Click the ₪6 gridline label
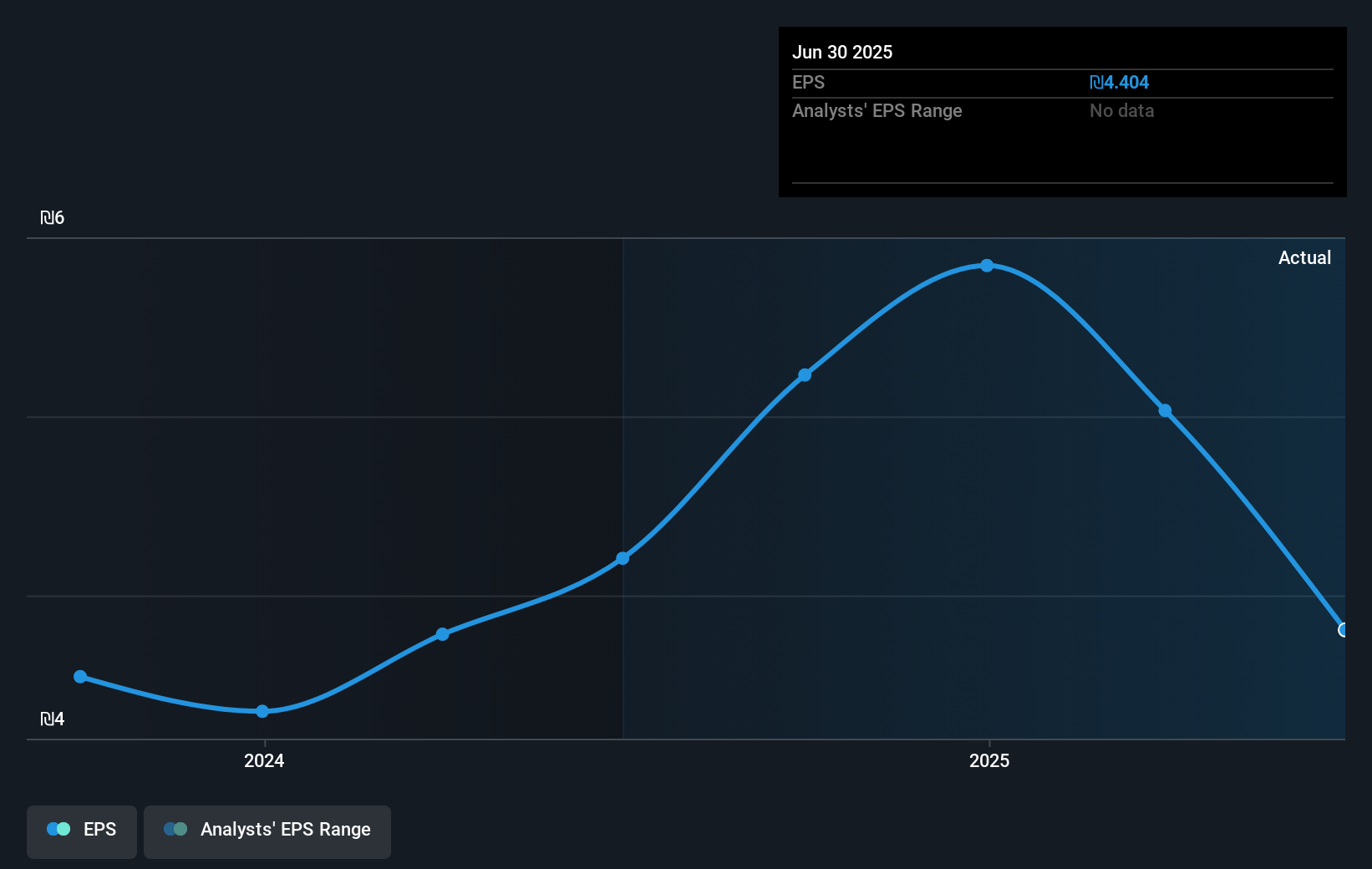 (53, 217)
